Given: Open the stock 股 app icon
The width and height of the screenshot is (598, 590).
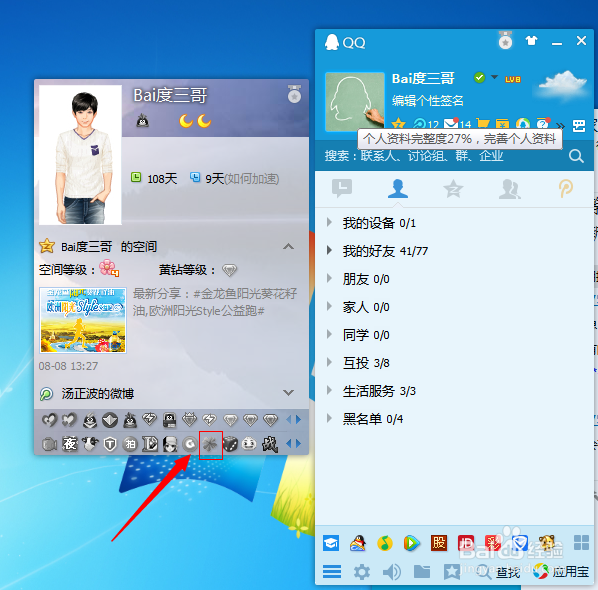Looking at the screenshot, I should pos(439,543).
